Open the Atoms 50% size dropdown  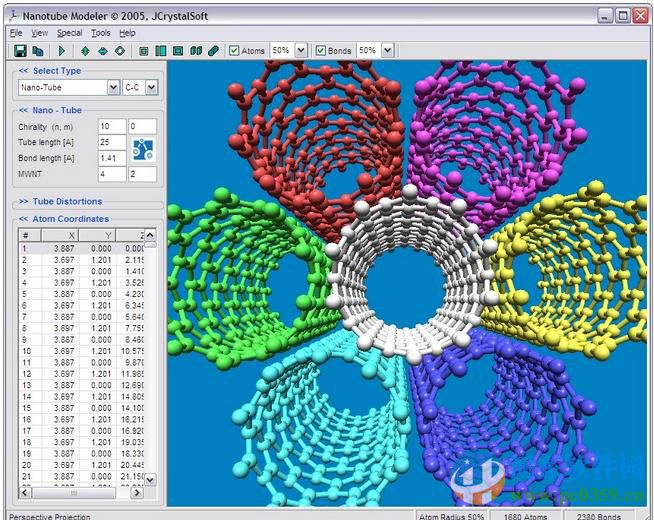pyautogui.click(x=301, y=51)
